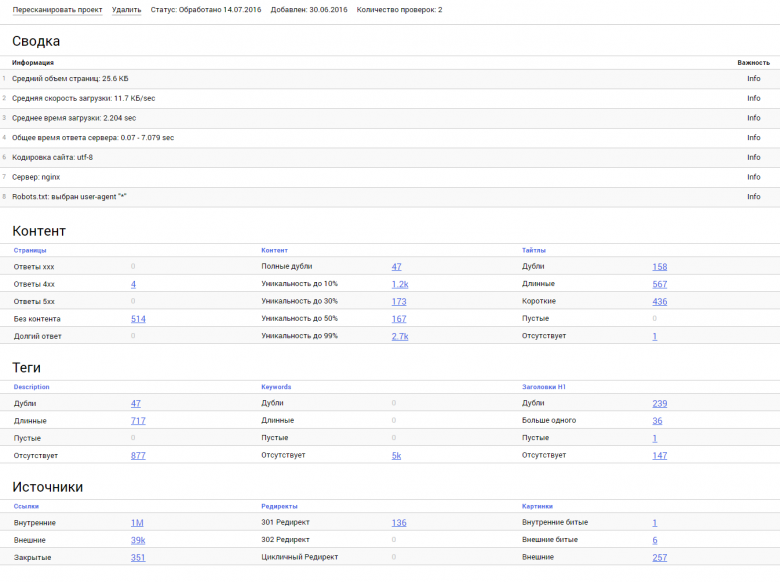
Task: Open the Полные дубли count 47
Action: [x=396, y=267]
